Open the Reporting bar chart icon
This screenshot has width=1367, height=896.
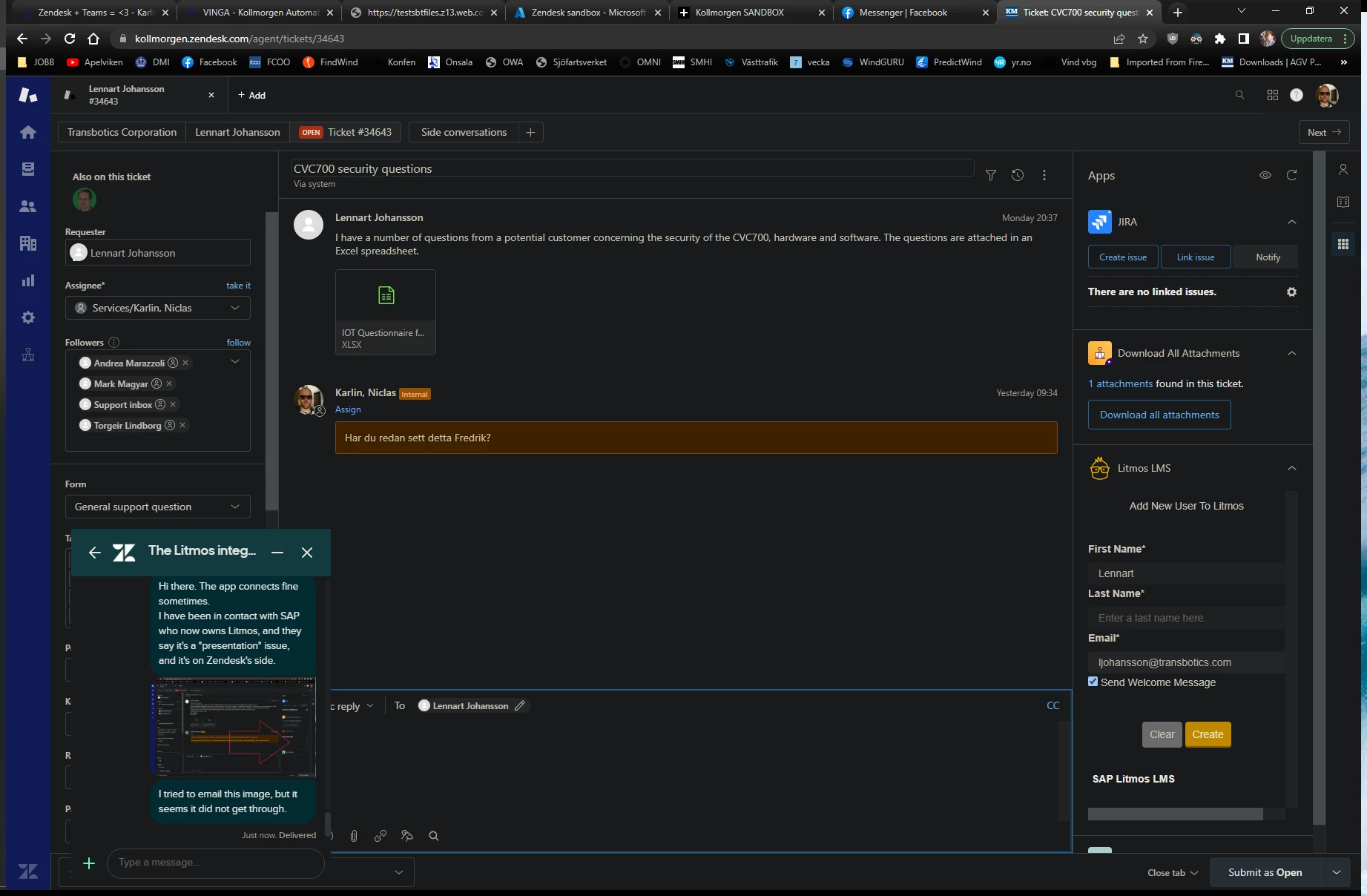point(28,280)
